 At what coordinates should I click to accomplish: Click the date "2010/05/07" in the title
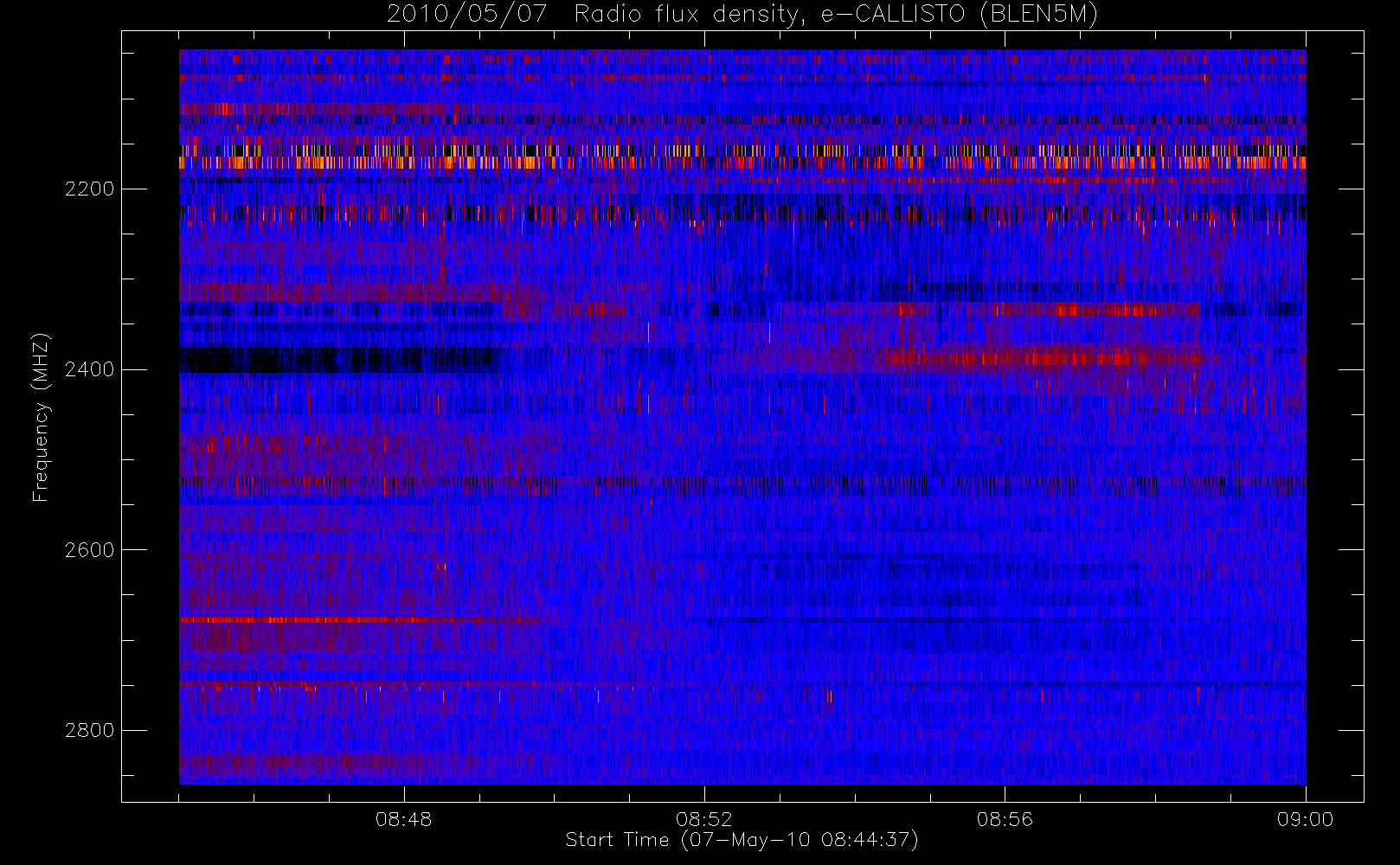click(467, 14)
